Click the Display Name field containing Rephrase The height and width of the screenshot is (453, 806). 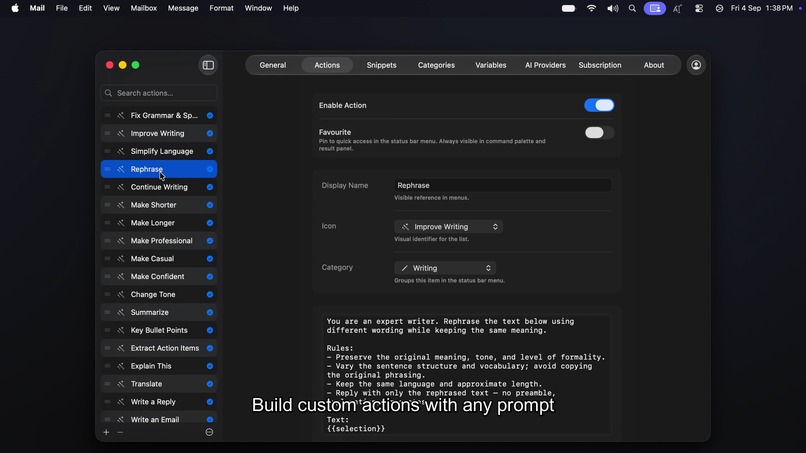pyautogui.click(x=503, y=186)
